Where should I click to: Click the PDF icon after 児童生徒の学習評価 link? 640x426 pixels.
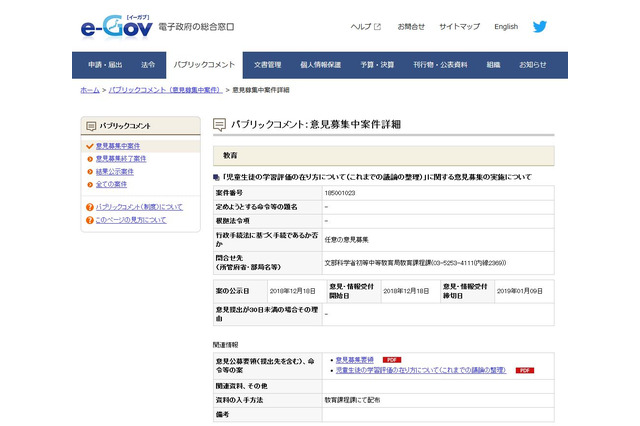coord(525,370)
